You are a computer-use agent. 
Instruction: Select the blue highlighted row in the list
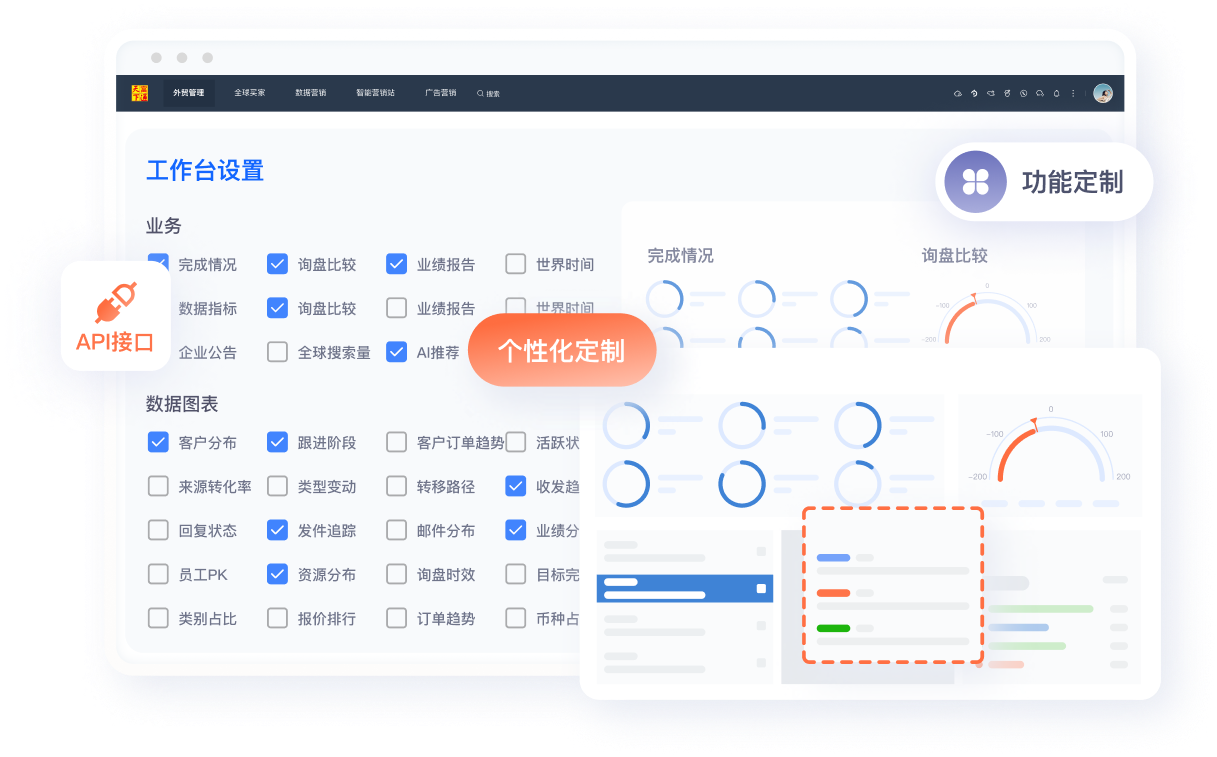click(684, 588)
